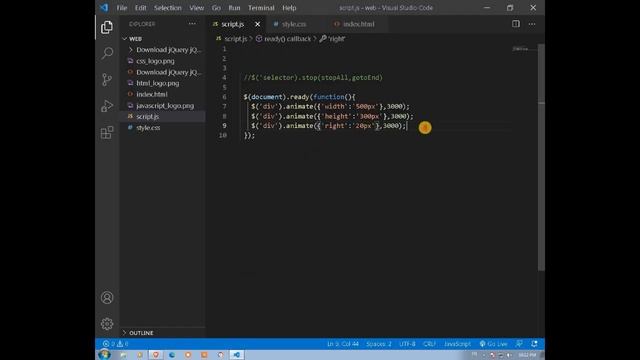This screenshot has height=360, width=640.
Task: Expand the Download jQuery folder
Action: 165,50
